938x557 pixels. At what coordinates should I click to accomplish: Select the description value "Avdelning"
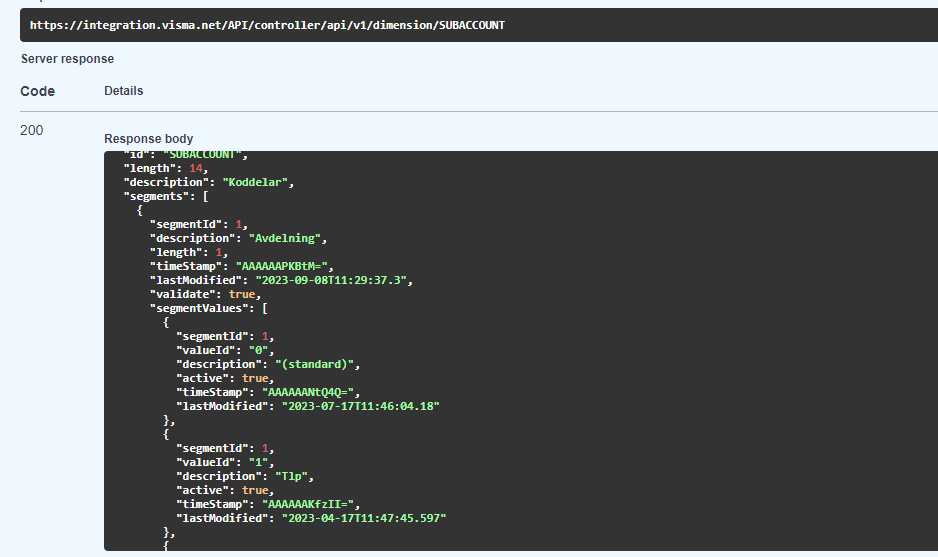(285, 238)
